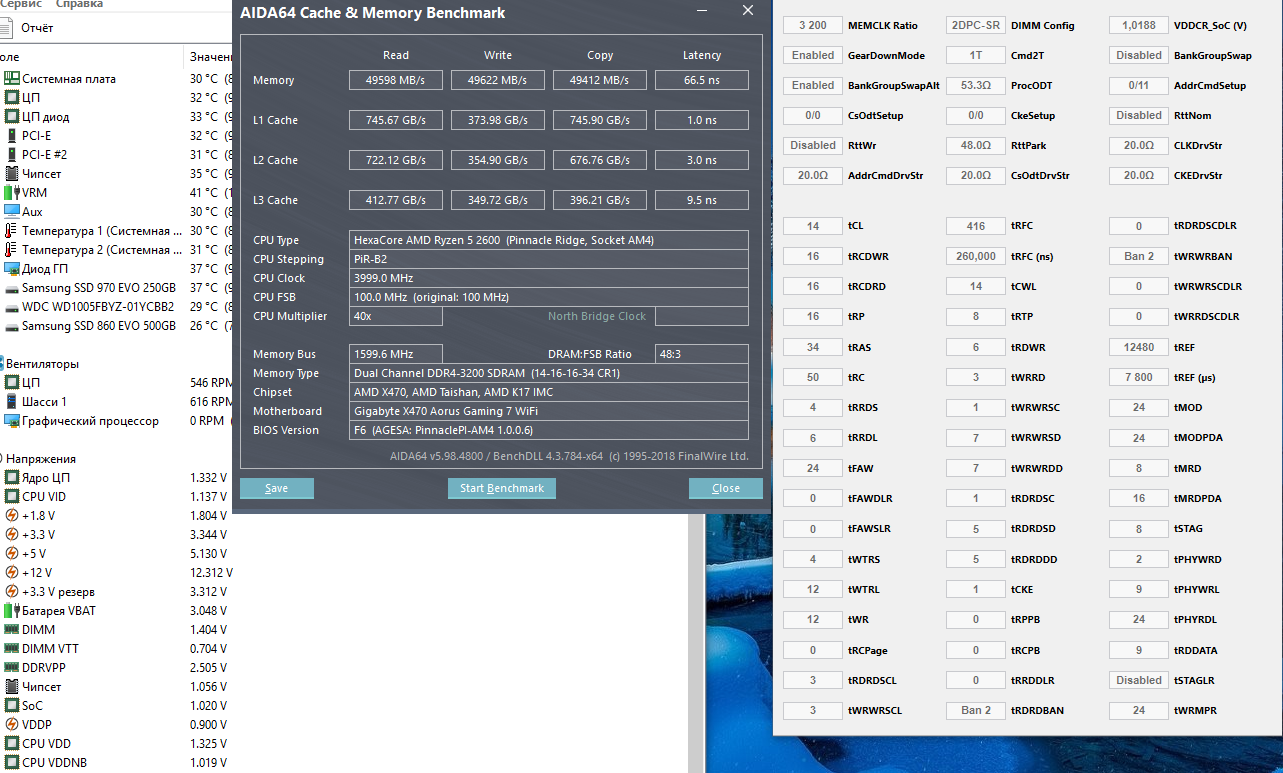Open the Сервис menu in AIDA64
Viewport: 1283px width, 773px height.
click(19, 4)
